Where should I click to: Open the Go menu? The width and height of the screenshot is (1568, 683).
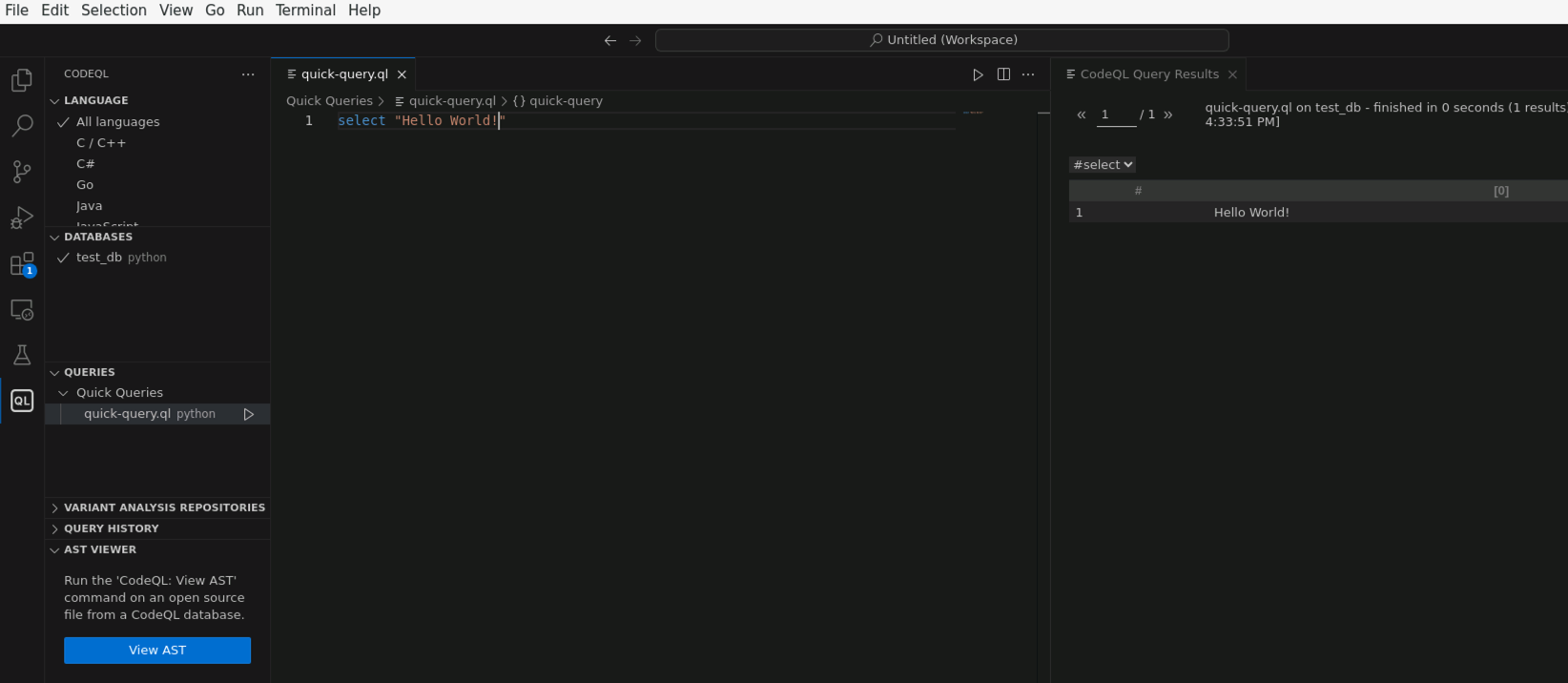[x=216, y=10]
